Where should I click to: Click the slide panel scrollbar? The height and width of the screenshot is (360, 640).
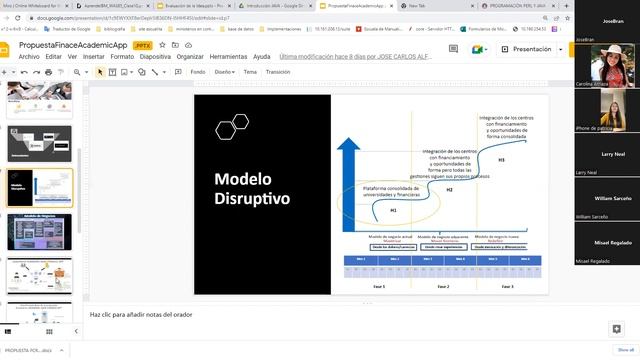click(x=80, y=191)
